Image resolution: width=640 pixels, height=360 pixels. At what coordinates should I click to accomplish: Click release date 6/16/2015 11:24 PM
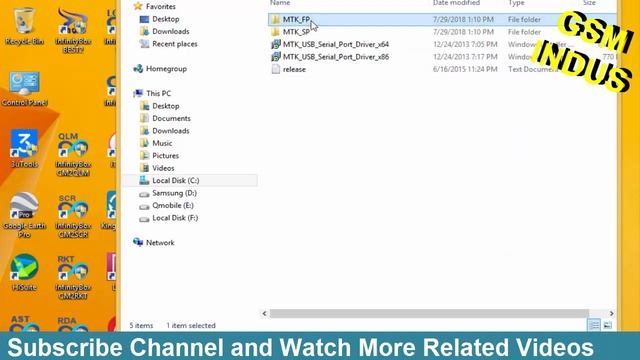[465, 69]
